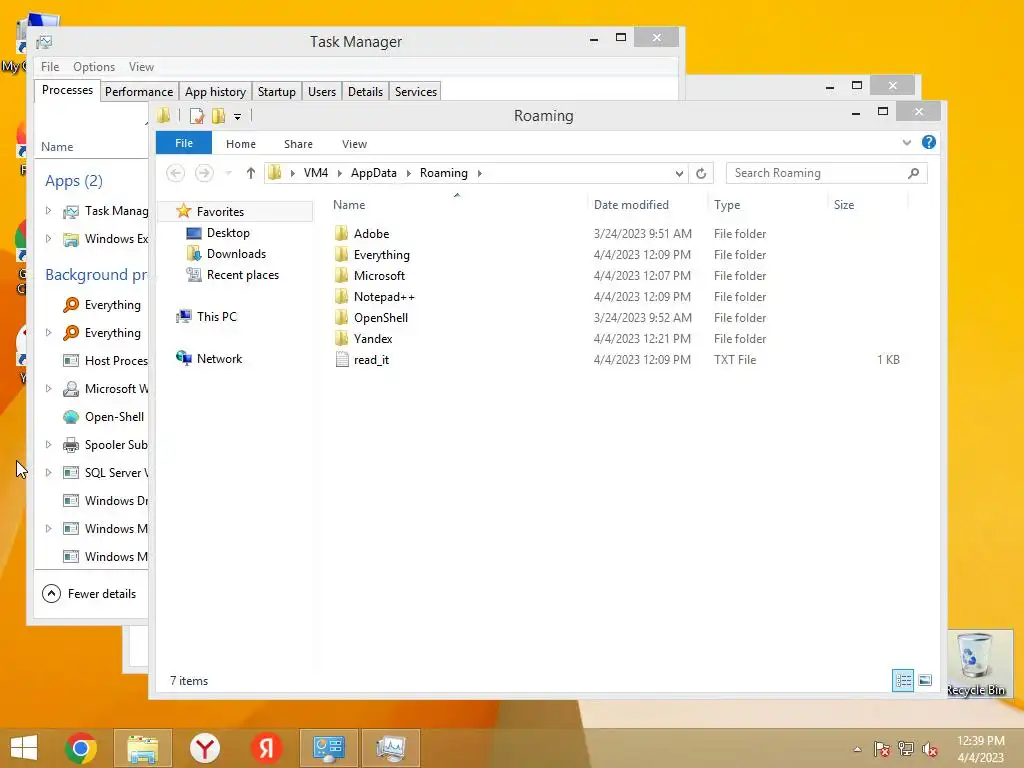The height and width of the screenshot is (768, 1024).
Task: Click Fewer details in Task Manager
Action: tap(89, 594)
